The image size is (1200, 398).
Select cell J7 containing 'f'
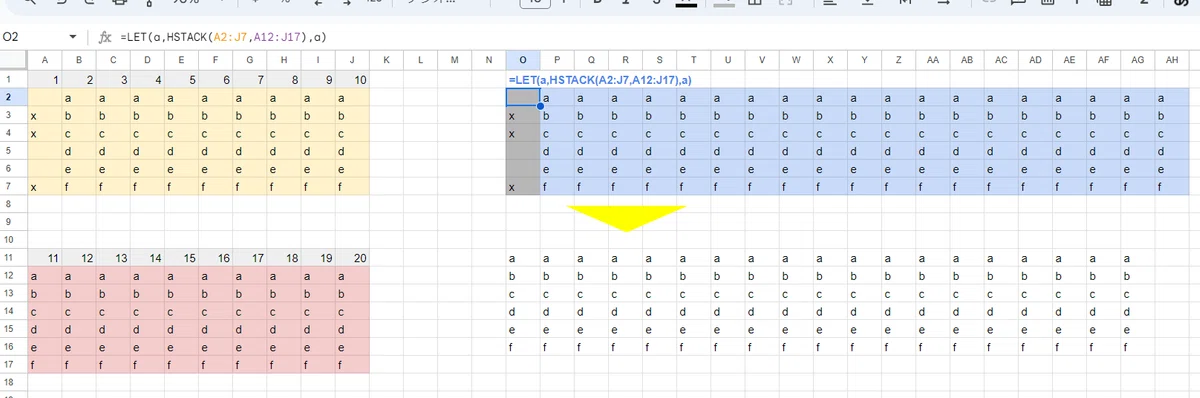pyautogui.click(x=353, y=187)
